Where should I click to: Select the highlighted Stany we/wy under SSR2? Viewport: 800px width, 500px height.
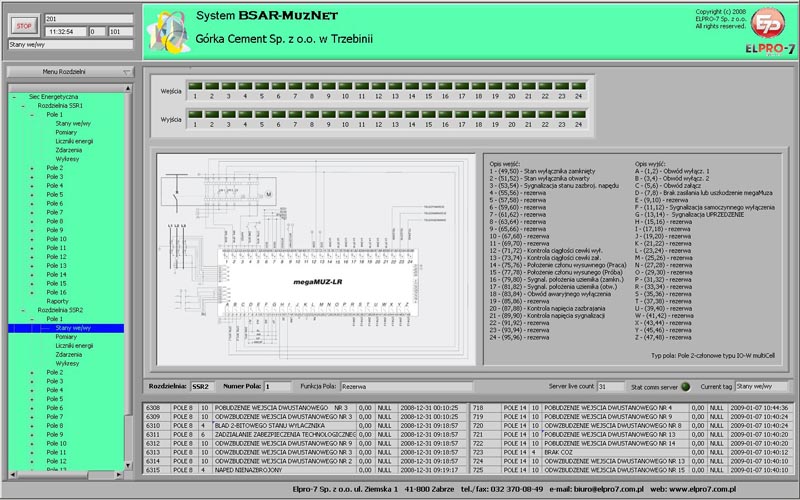[73, 328]
